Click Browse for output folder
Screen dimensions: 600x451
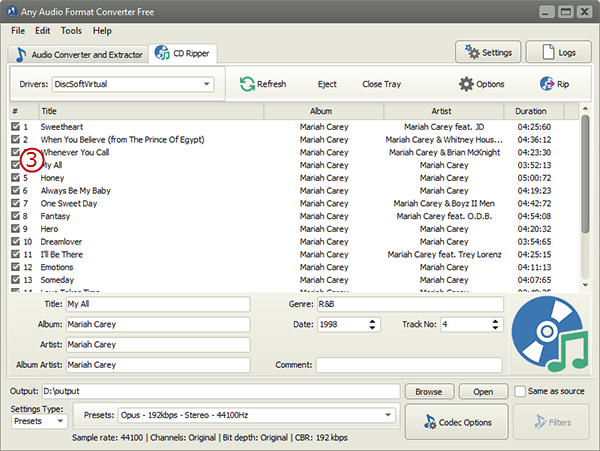(x=429, y=392)
